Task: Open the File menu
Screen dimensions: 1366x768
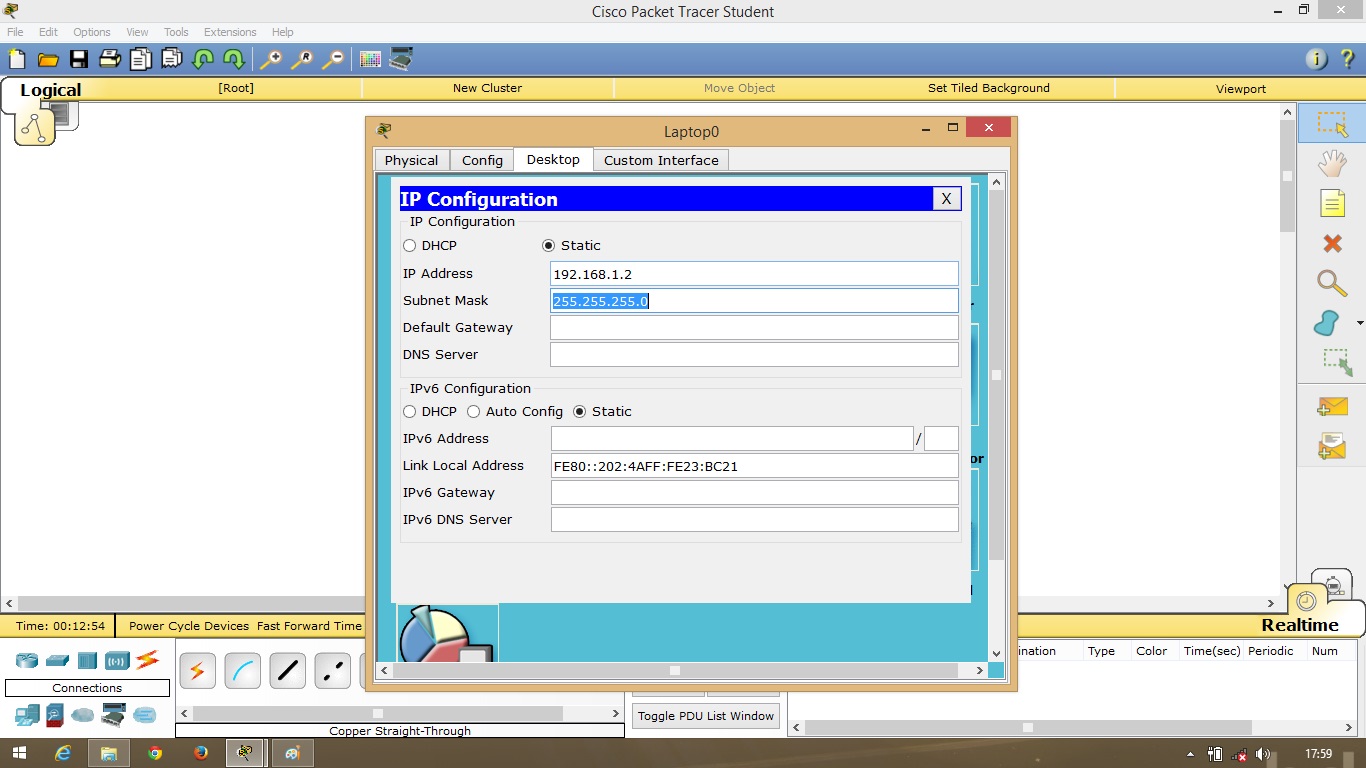Action: click(15, 32)
